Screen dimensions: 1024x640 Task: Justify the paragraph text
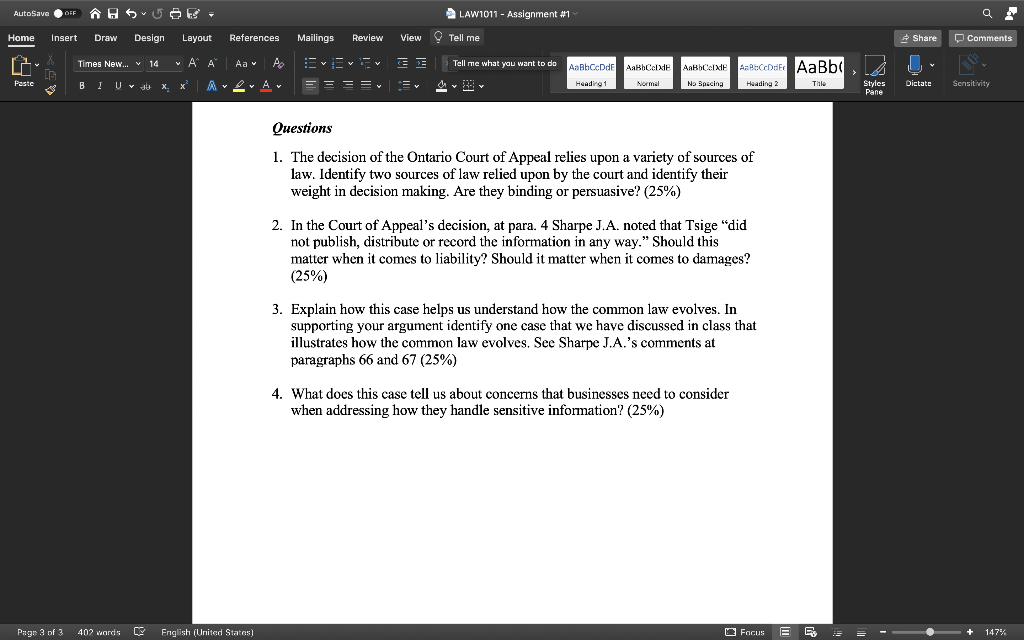pyautogui.click(x=366, y=86)
